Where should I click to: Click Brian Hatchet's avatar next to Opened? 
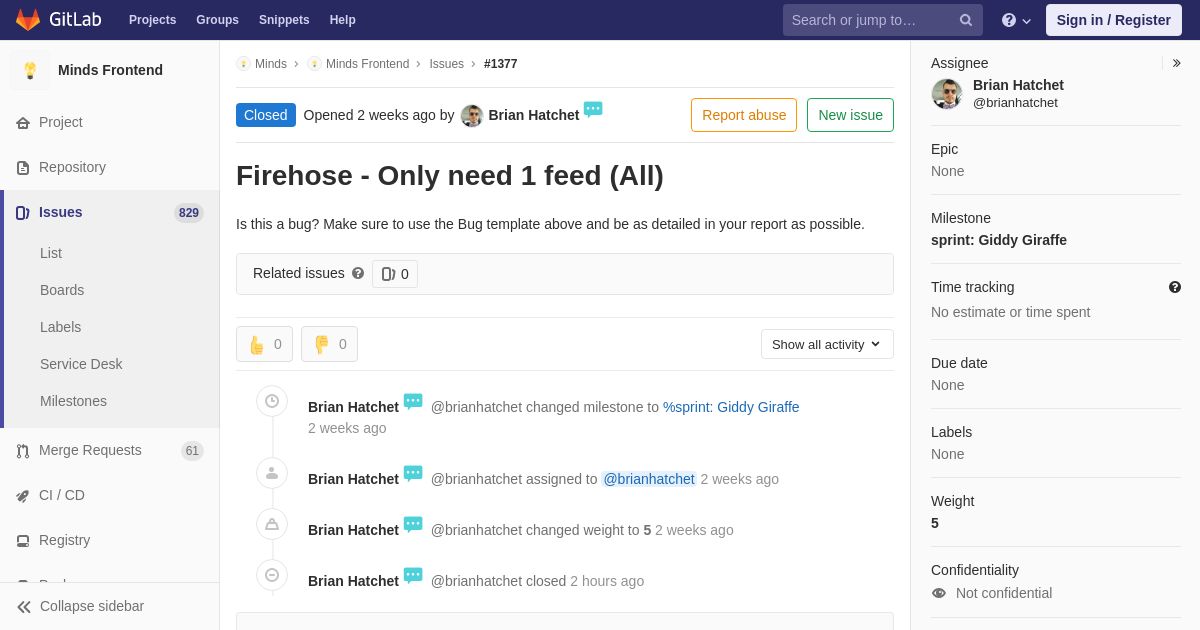(472, 116)
